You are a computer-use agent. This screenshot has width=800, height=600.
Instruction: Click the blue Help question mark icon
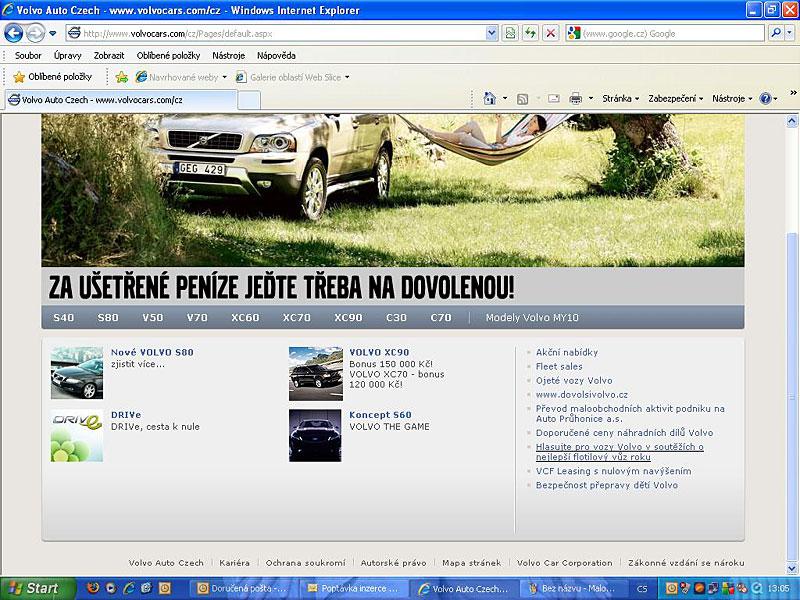click(765, 98)
